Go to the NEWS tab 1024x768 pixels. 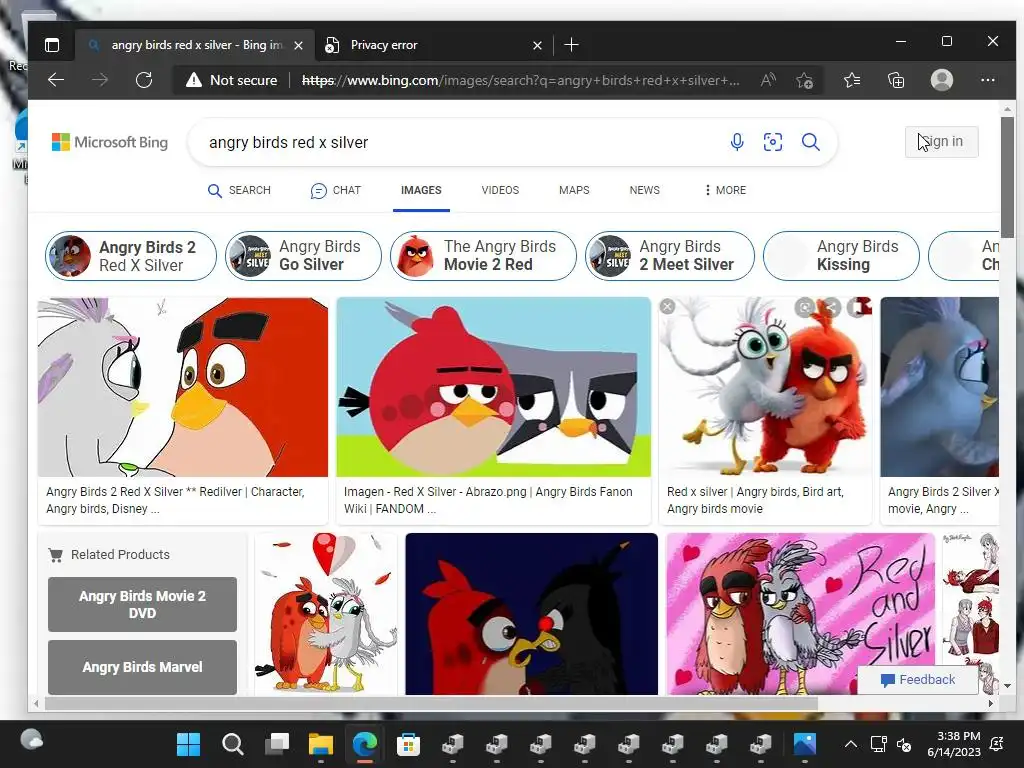[645, 190]
